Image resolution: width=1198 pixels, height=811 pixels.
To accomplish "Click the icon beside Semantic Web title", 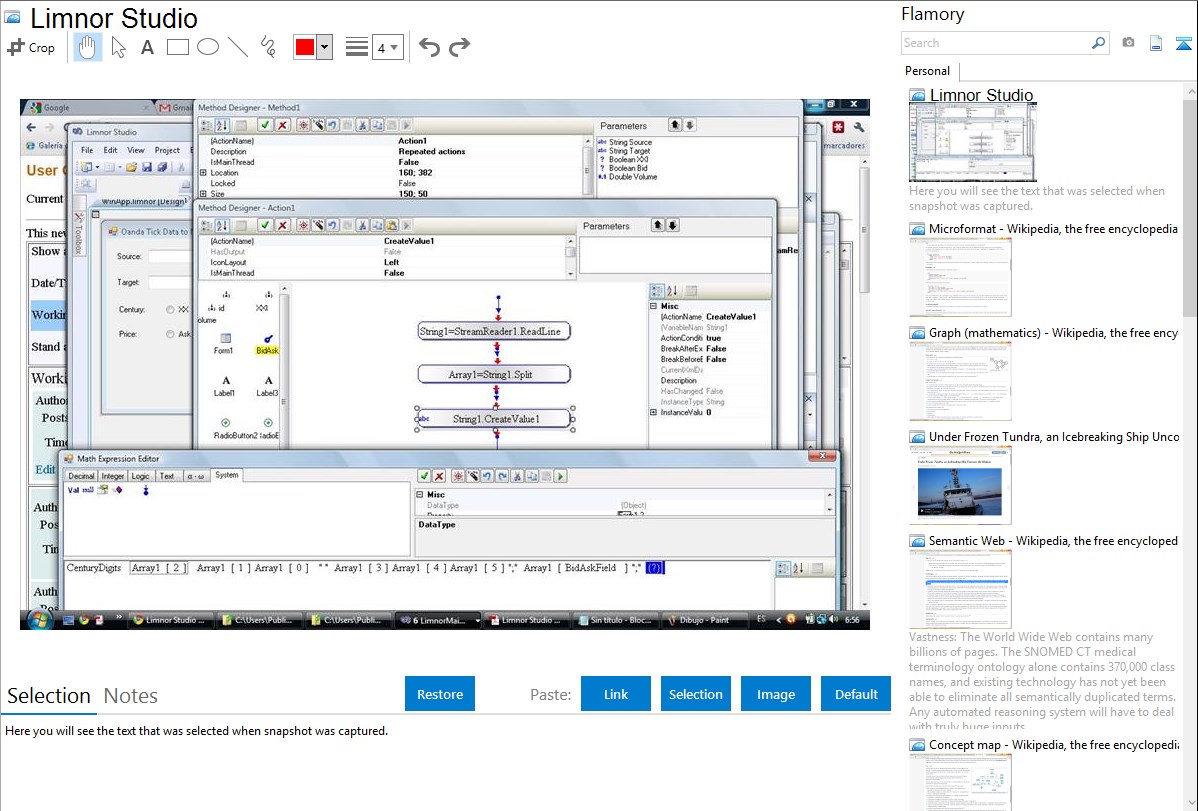I will click(x=917, y=540).
